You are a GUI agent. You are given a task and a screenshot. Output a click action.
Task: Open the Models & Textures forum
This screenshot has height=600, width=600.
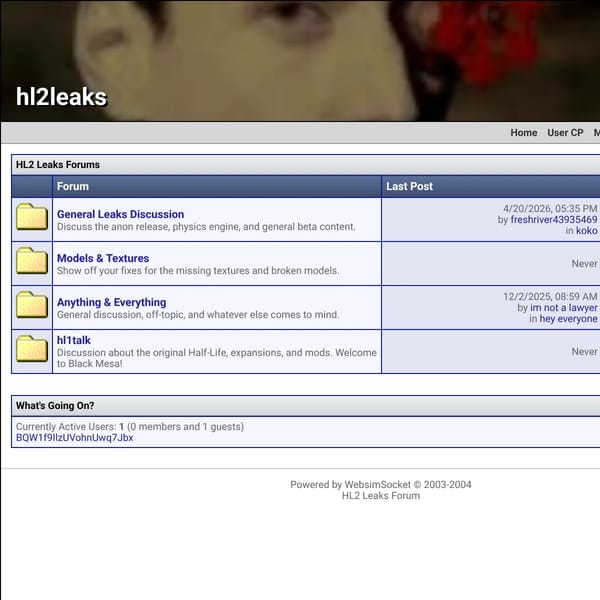pos(103,258)
